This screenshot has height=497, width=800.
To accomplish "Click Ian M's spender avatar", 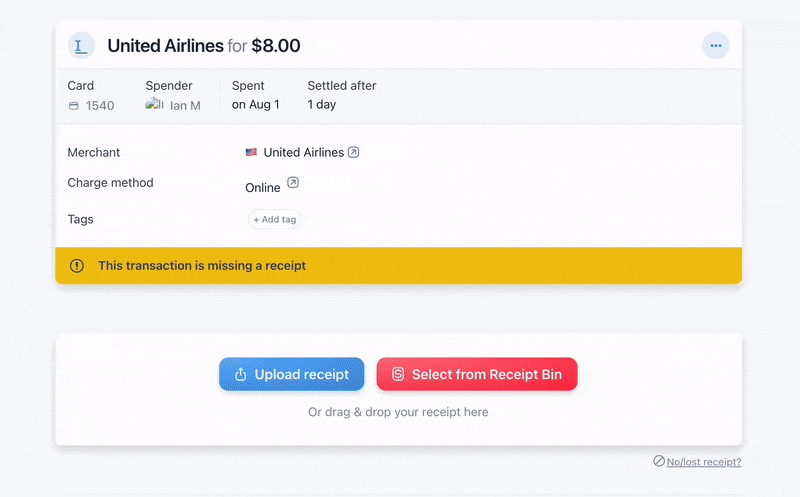I will (154, 104).
